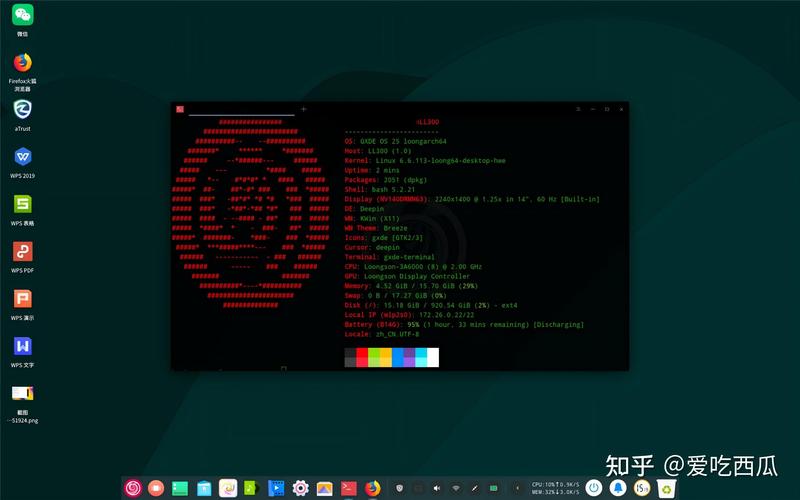Open the WPS 文字 writer icon
This screenshot has height=500, width=800.
(22, 352)
